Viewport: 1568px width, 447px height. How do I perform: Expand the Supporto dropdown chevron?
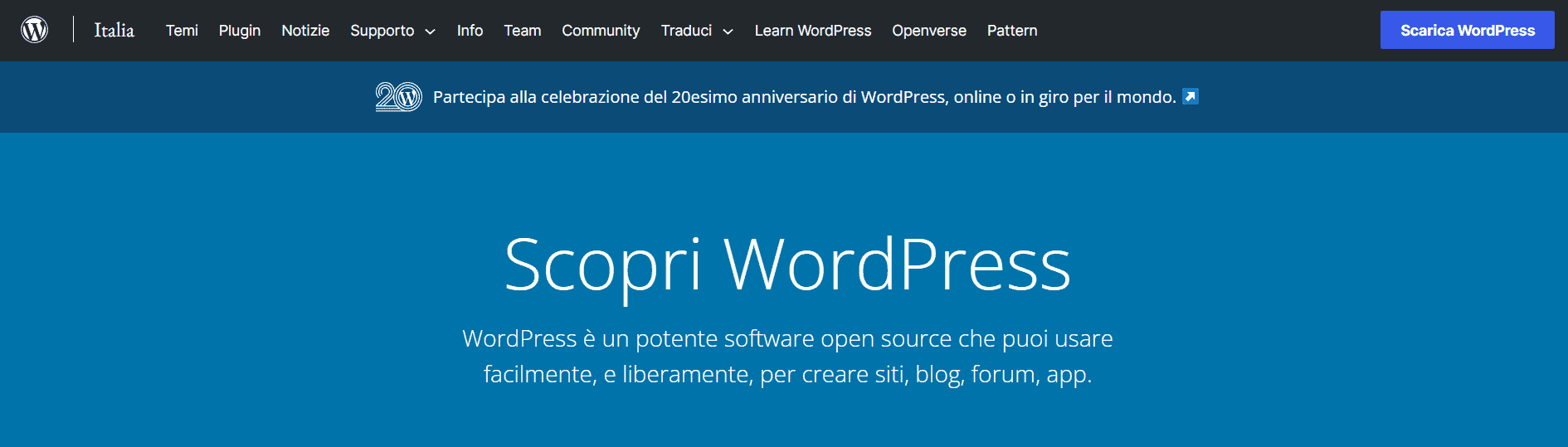tap(430, 32)
